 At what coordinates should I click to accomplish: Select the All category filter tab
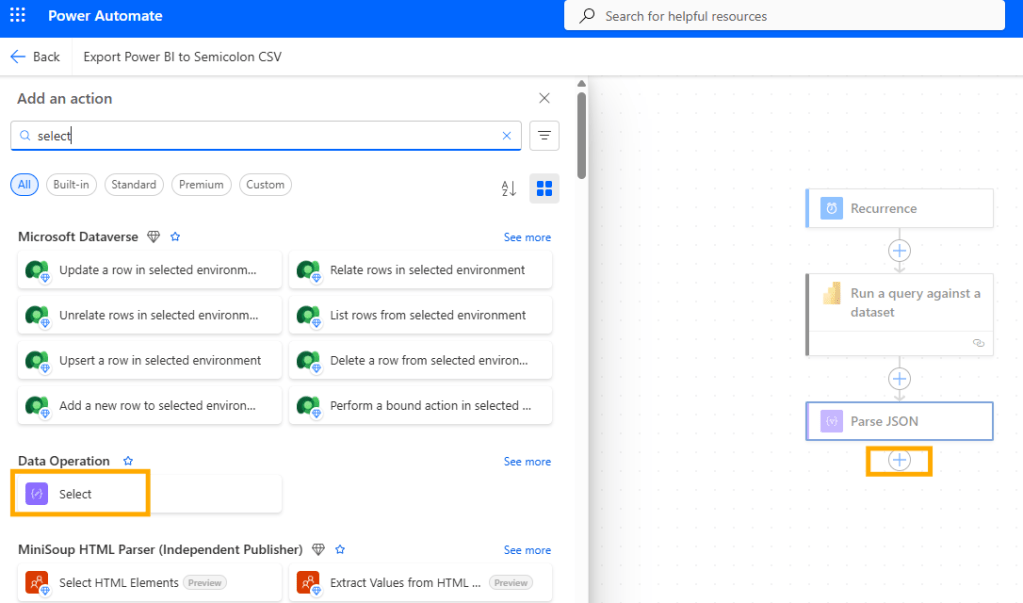[x=23, y=185]
